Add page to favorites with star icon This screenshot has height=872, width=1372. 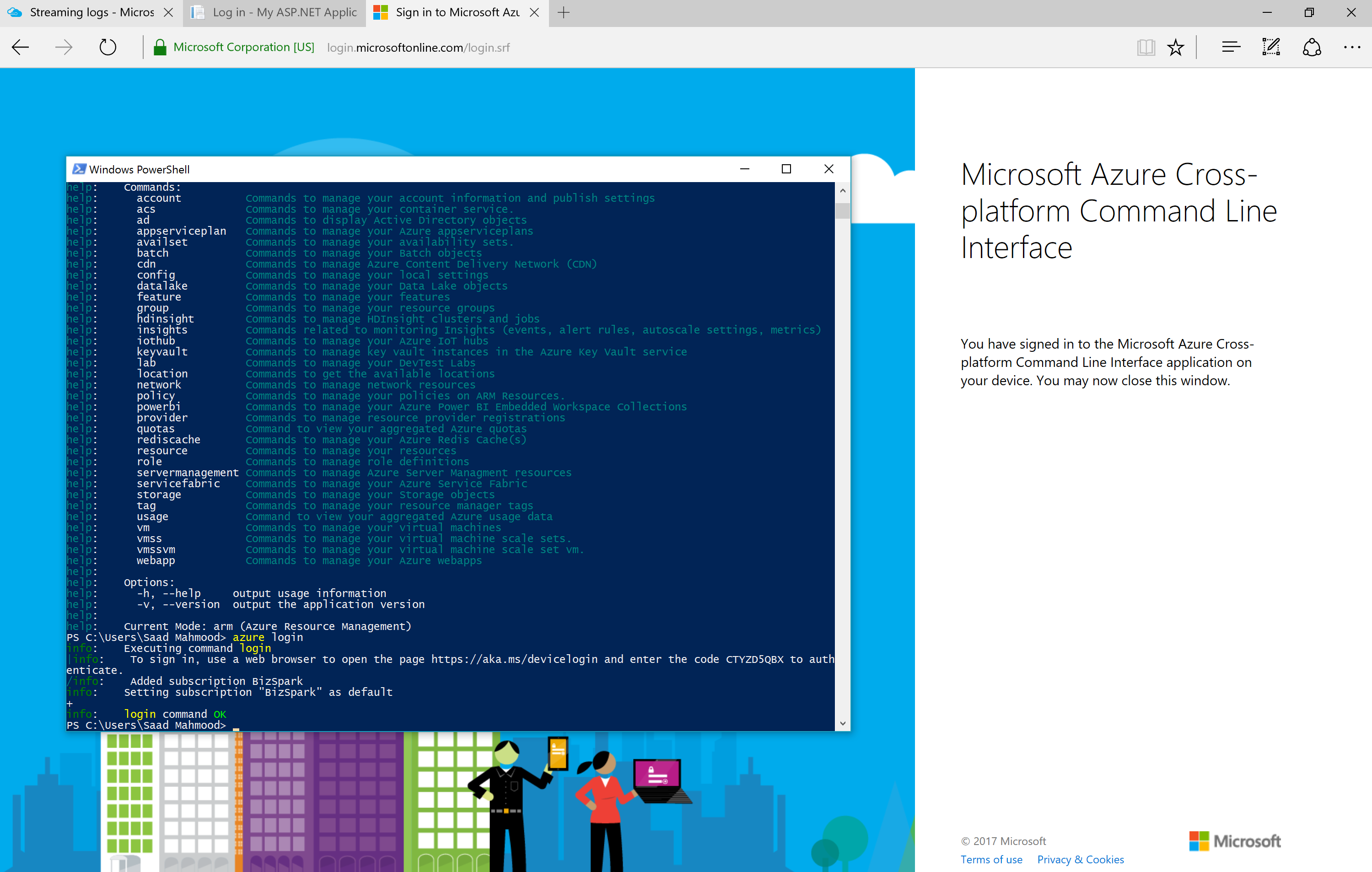pos(1175,47)
